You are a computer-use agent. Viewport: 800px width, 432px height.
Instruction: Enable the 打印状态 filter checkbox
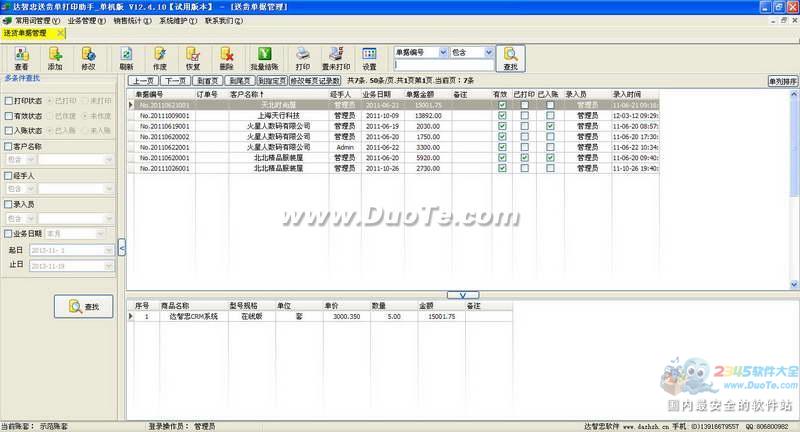[x=9, y=101]
